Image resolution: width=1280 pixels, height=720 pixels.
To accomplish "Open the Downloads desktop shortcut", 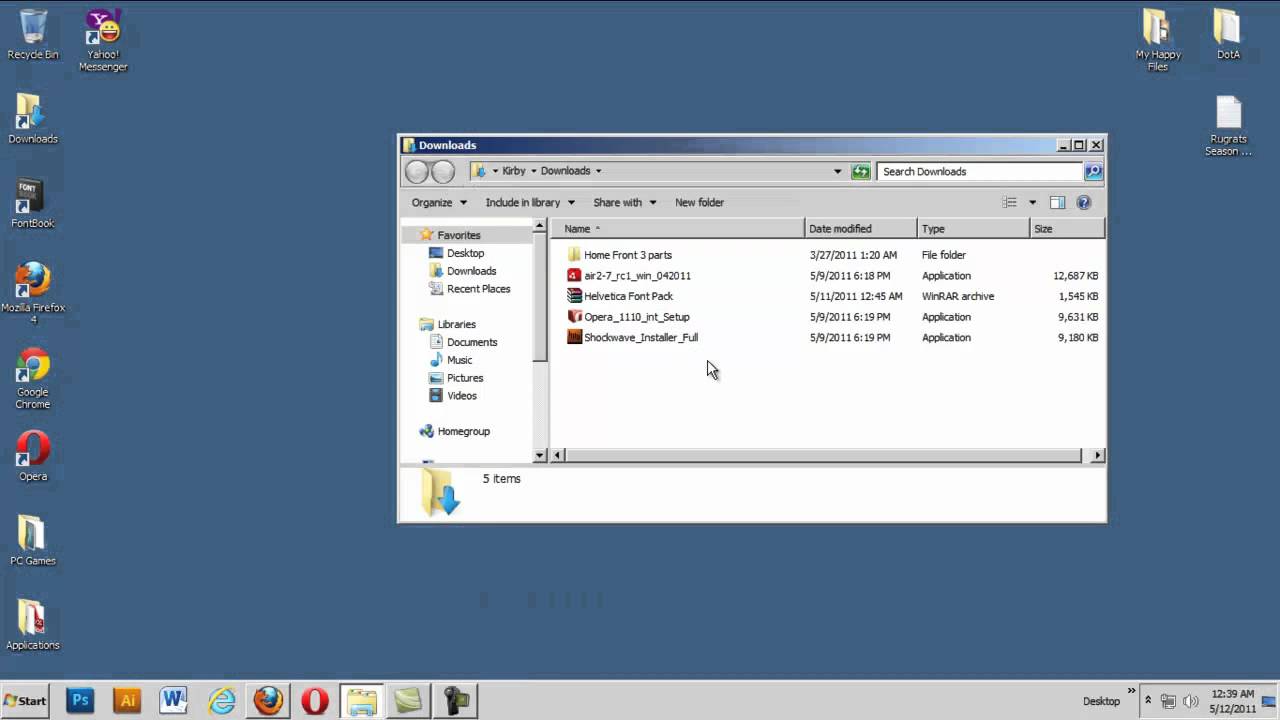I will pyautogui.click(x=33, y=119).
